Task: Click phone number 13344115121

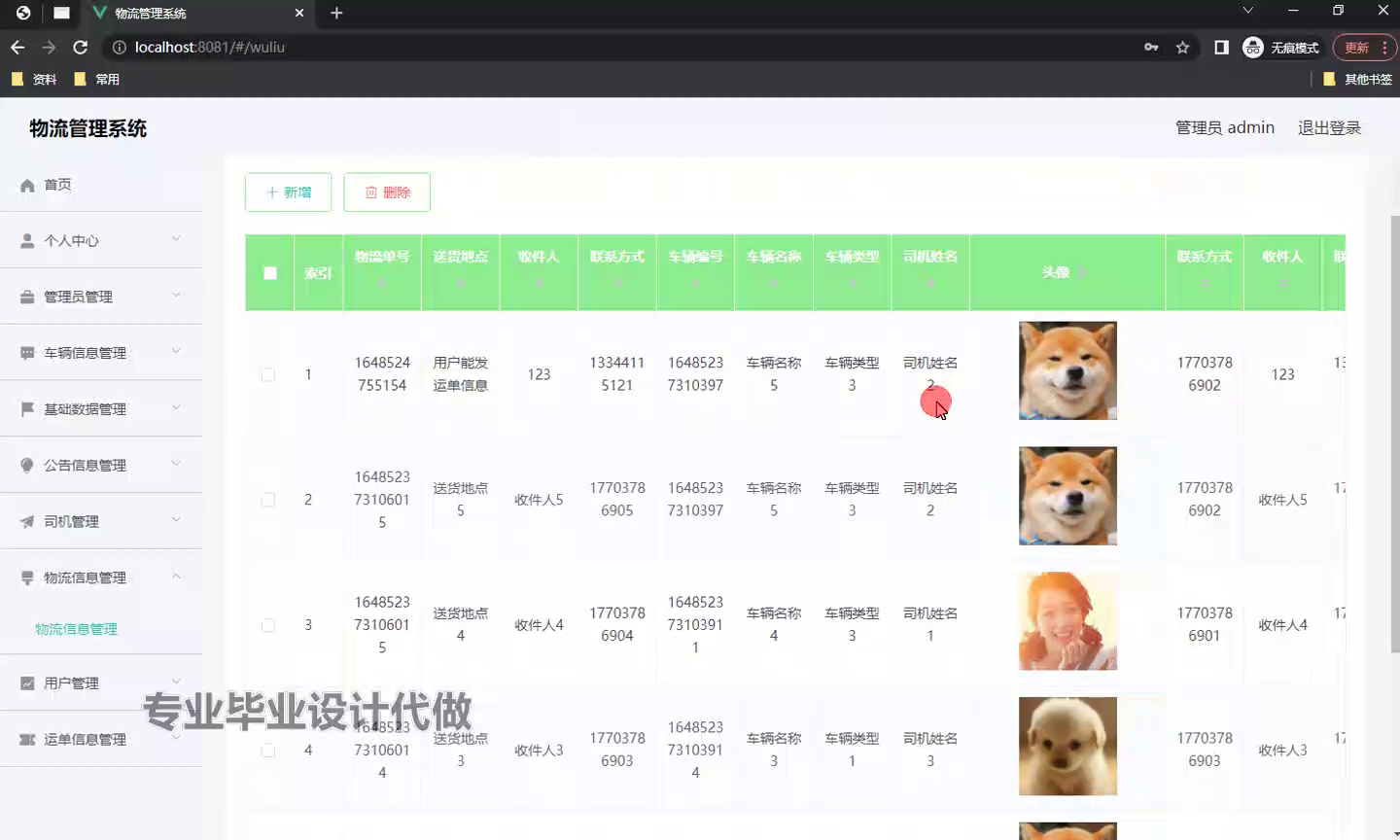Action: pos(617,373)
